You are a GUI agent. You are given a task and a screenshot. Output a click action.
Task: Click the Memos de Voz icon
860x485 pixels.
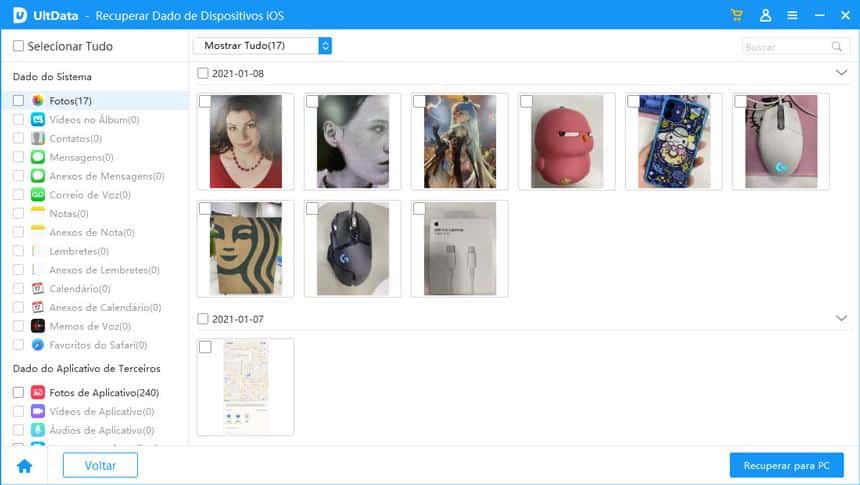tap(38, 326)
